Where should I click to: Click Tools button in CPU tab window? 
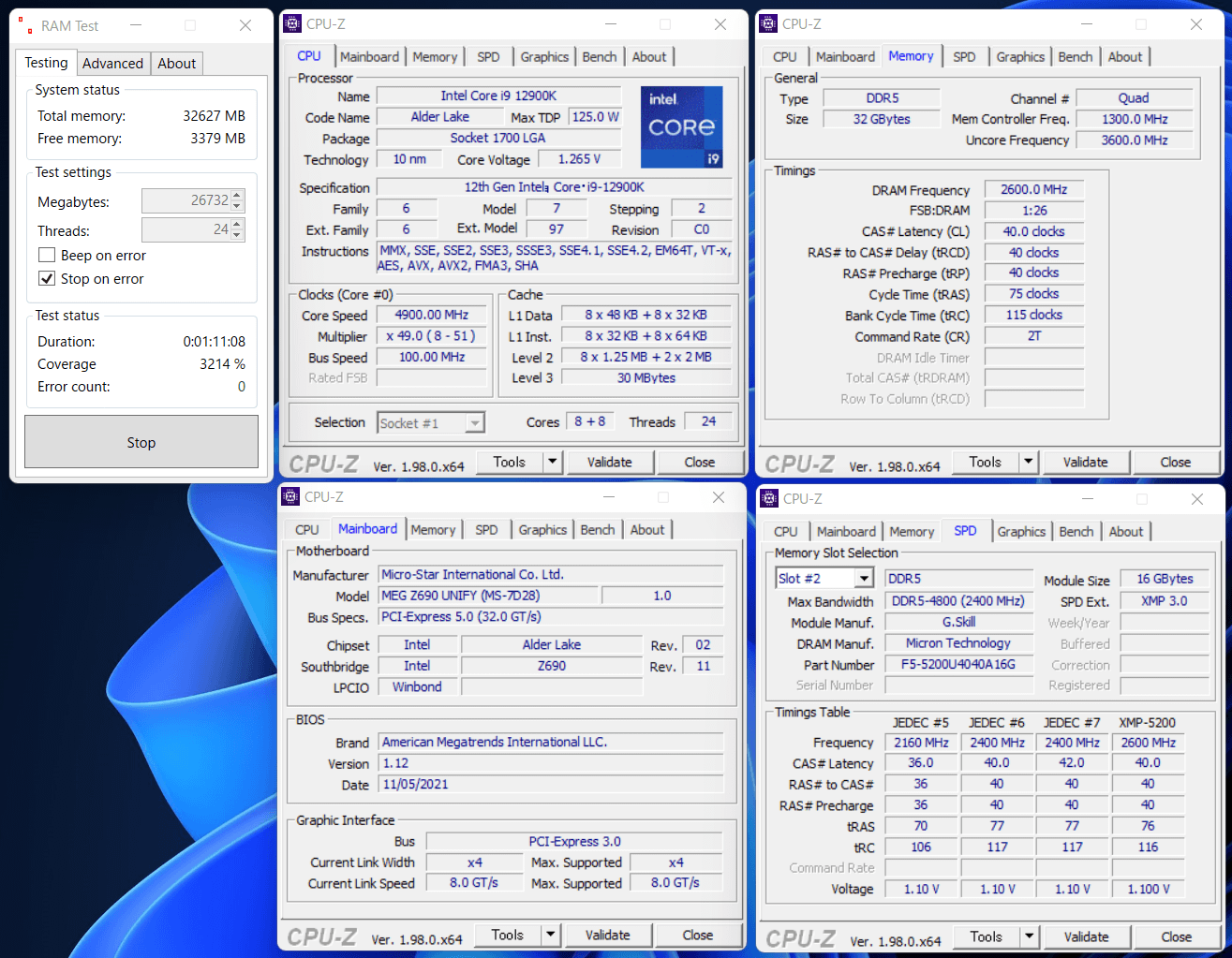510,462
